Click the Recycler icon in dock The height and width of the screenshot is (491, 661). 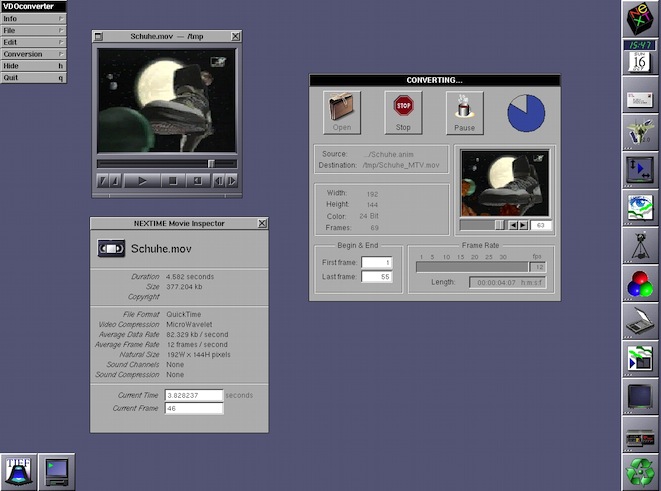click(640, 472)
